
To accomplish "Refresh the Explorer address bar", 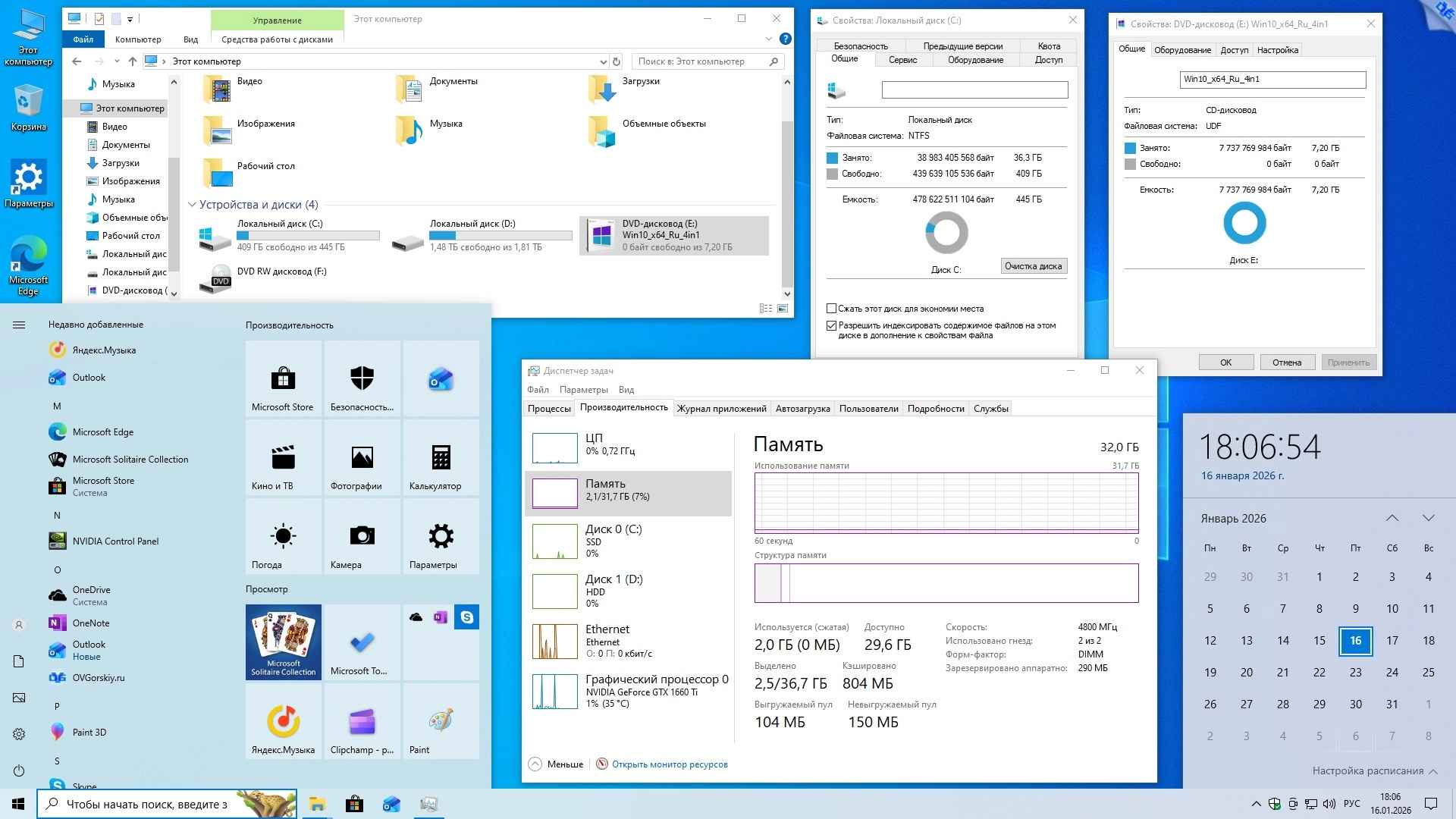I will pyautogui.click(x=617, y=61).
